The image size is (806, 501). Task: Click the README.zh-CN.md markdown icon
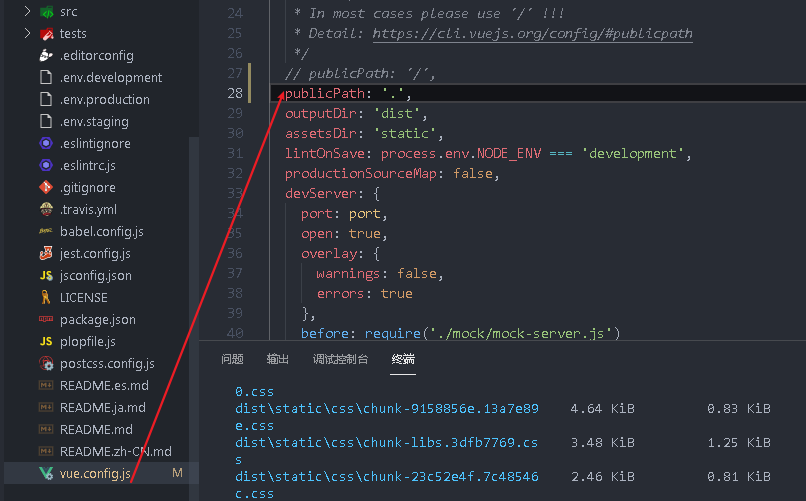pos(46,452)
